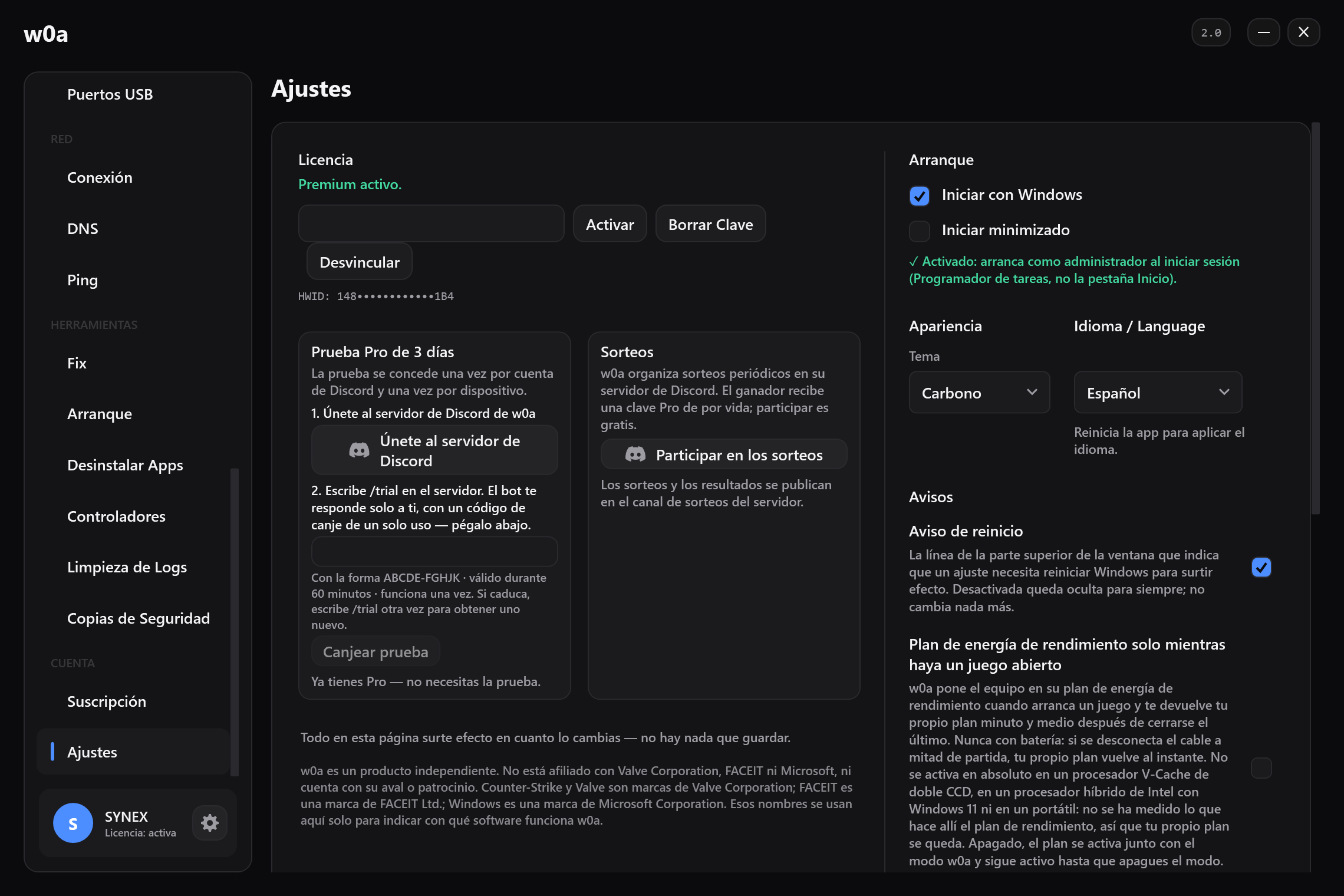Click the gear icon beside SYNEX profile
The image size is (1344, 896).
click(x=210, y=823)
